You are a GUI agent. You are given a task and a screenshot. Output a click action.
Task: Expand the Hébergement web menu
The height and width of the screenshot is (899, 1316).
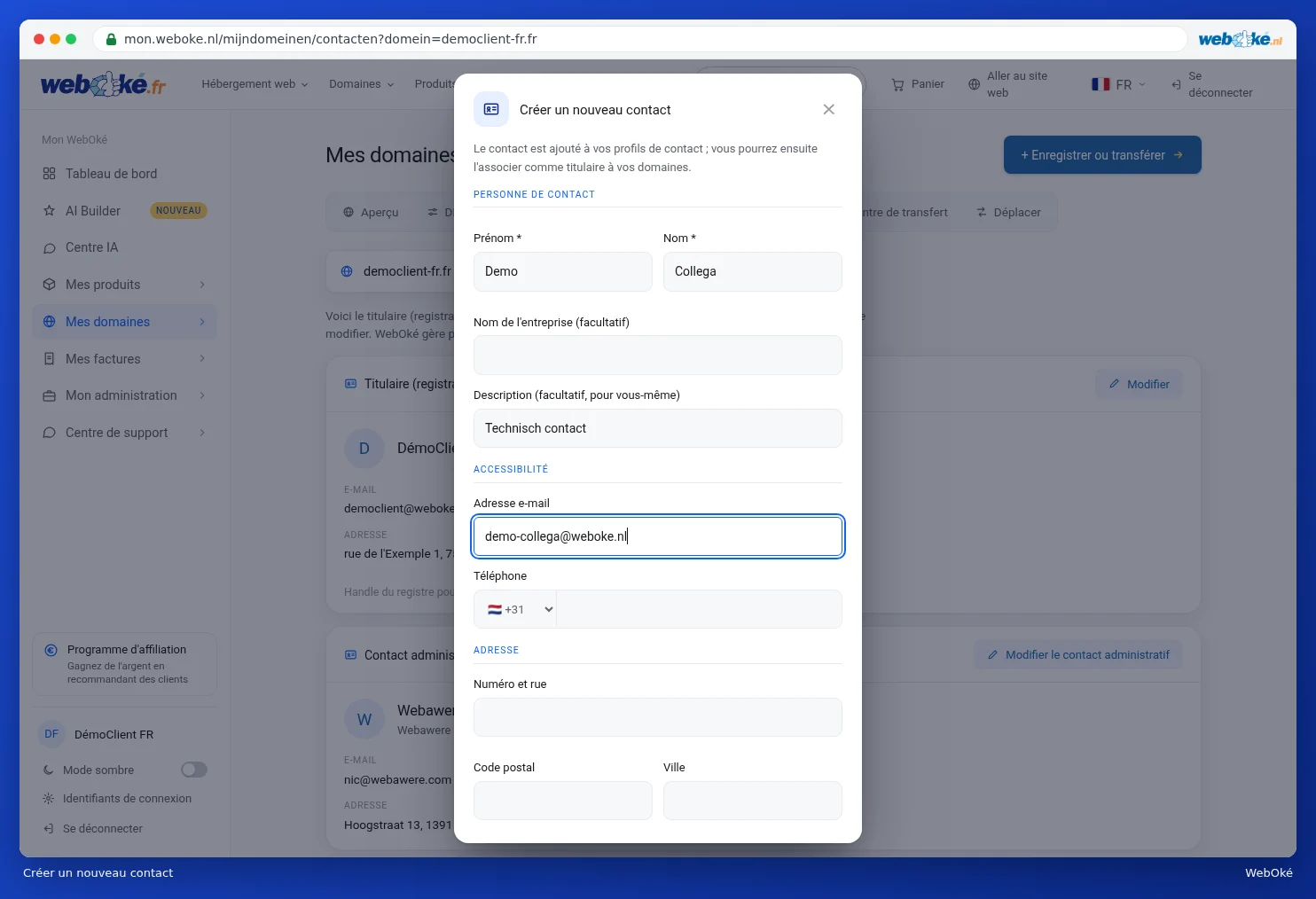[255, 84]
